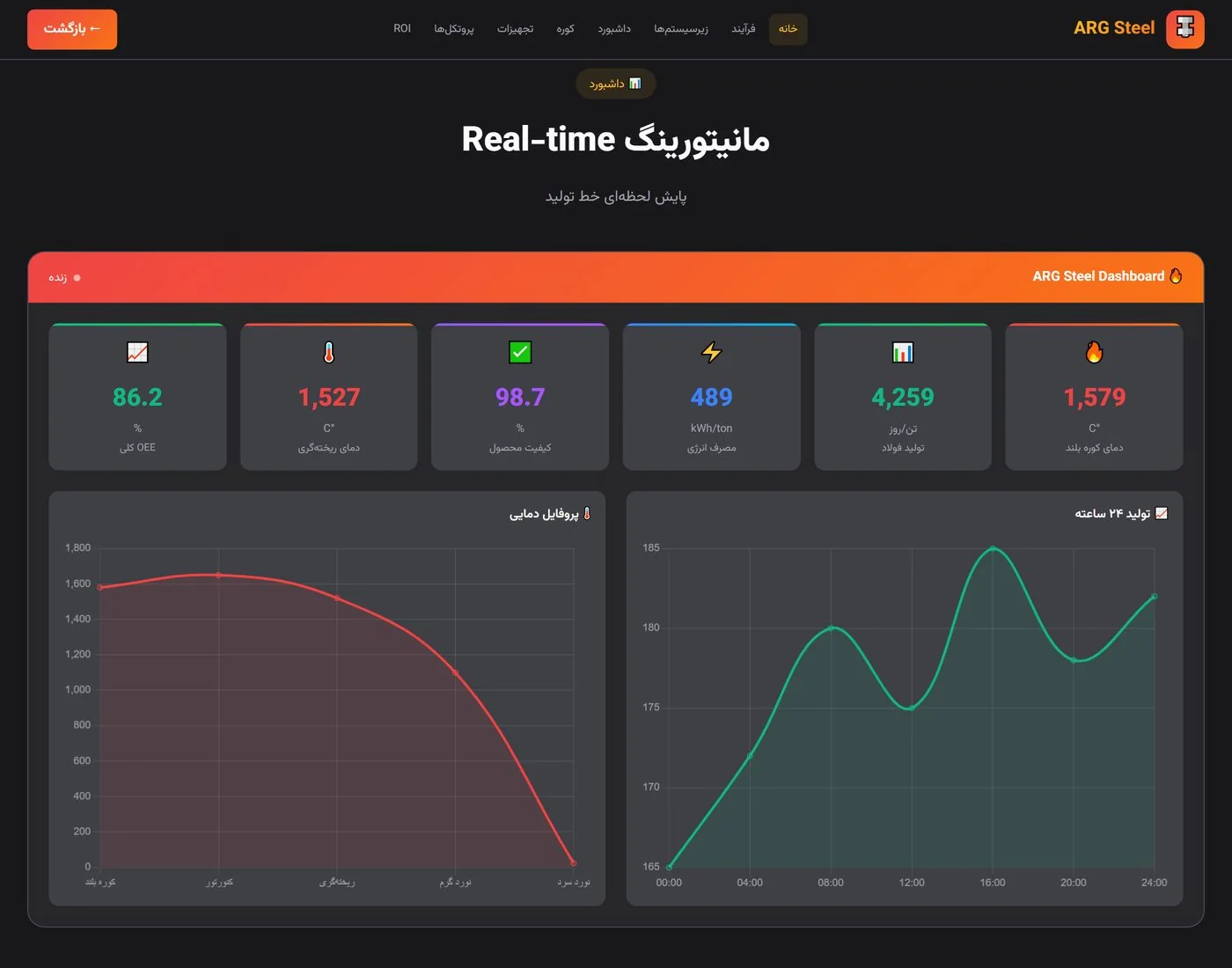This screenshot has width=1232, height=968.
Task: Click the داشبورد badge pill above the heading
Action: click(616, 84)
